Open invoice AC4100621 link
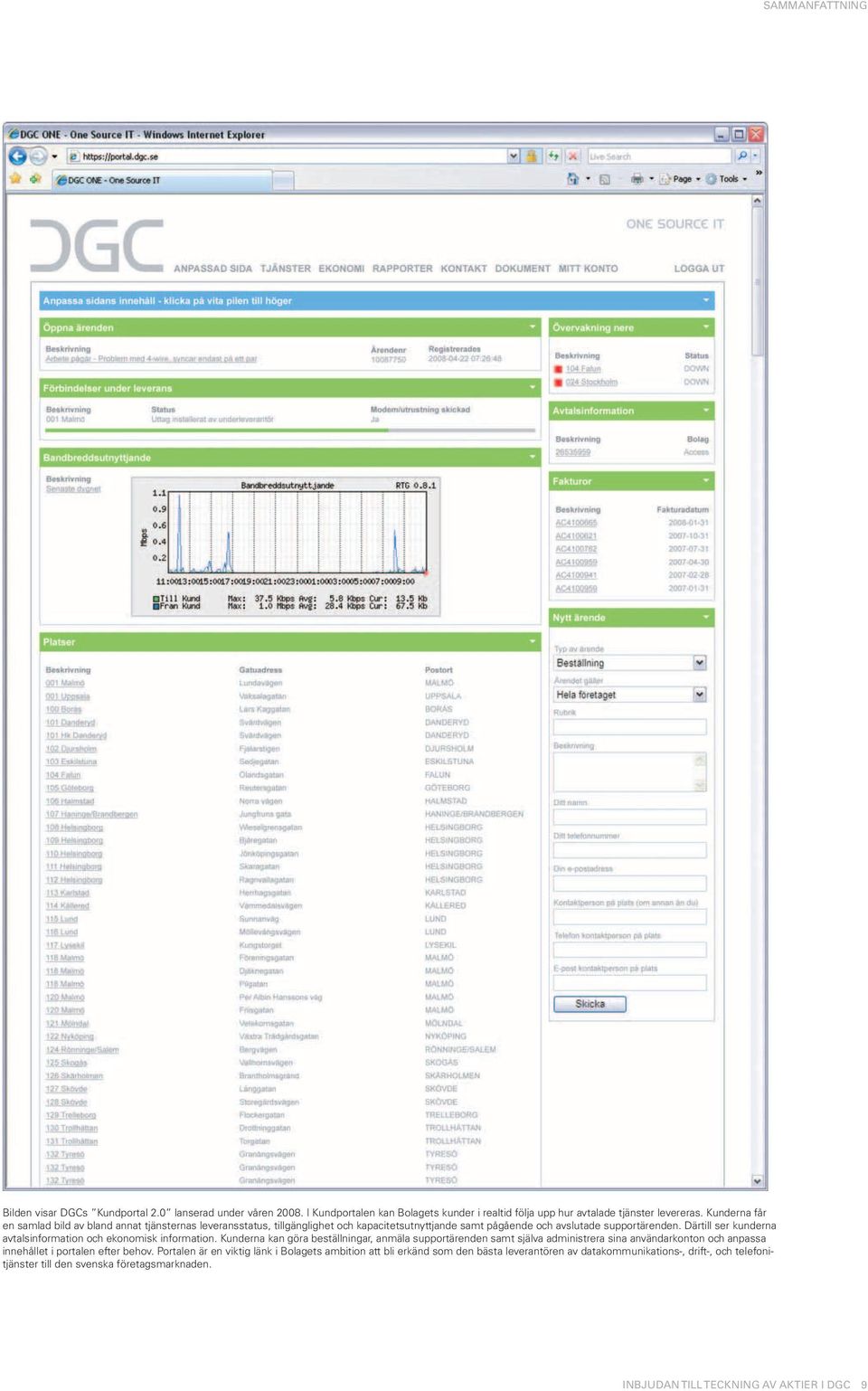The image size is (868, 1391). 576,536
